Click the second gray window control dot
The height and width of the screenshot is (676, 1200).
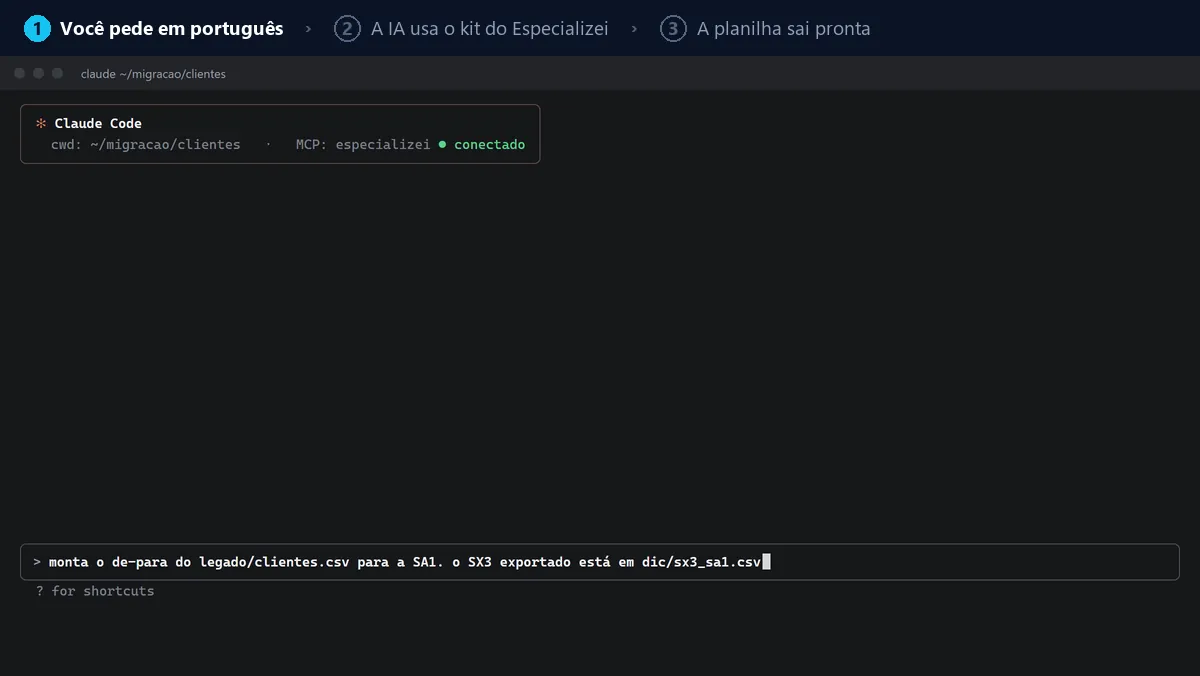[39, 73]
